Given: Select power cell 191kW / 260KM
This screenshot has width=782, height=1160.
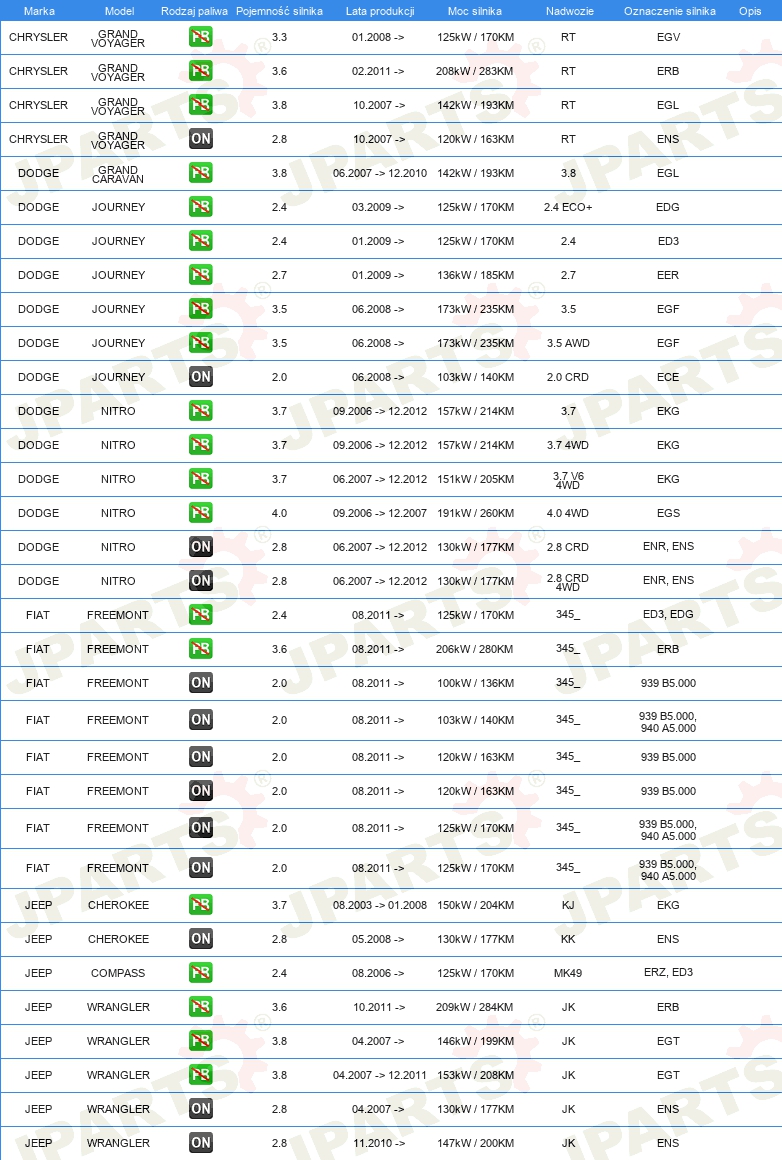Looking at the screenshot, I should pyautogui.click(x=475, y=513).
